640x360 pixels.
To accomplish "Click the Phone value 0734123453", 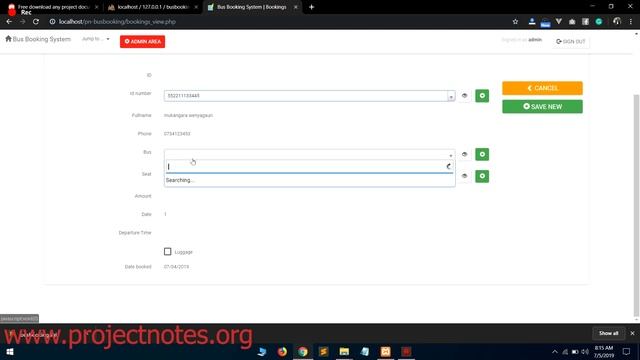I will point(177,133).
